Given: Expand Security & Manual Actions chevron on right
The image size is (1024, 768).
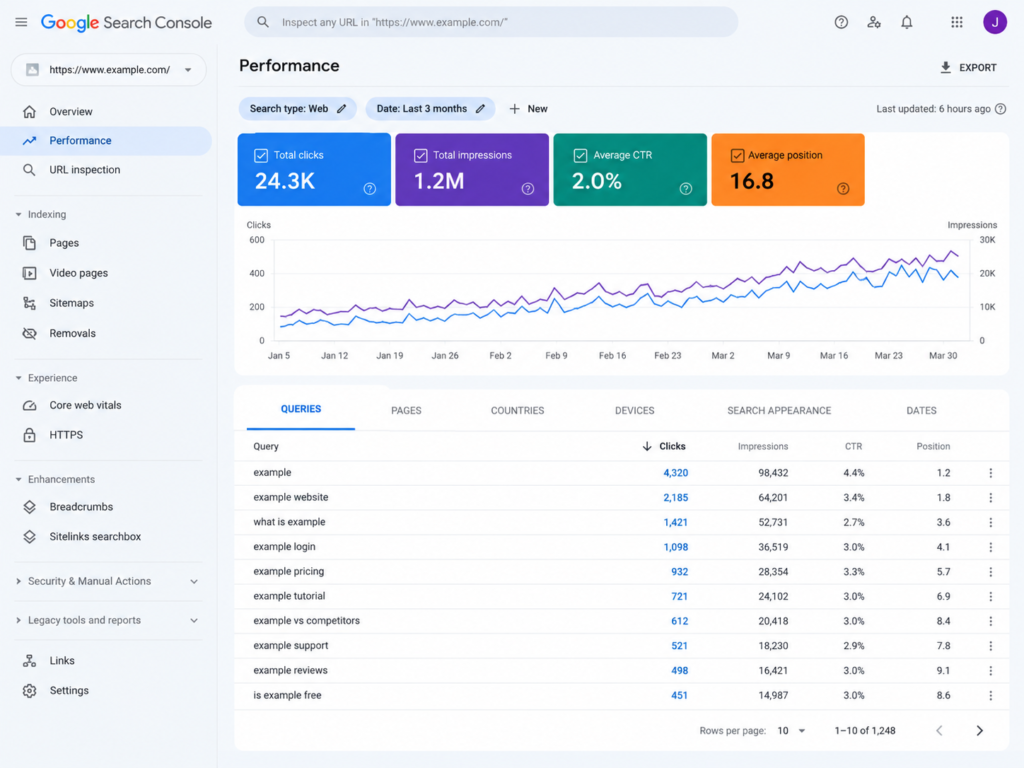Looking at the screenshot, I should 194,581.
